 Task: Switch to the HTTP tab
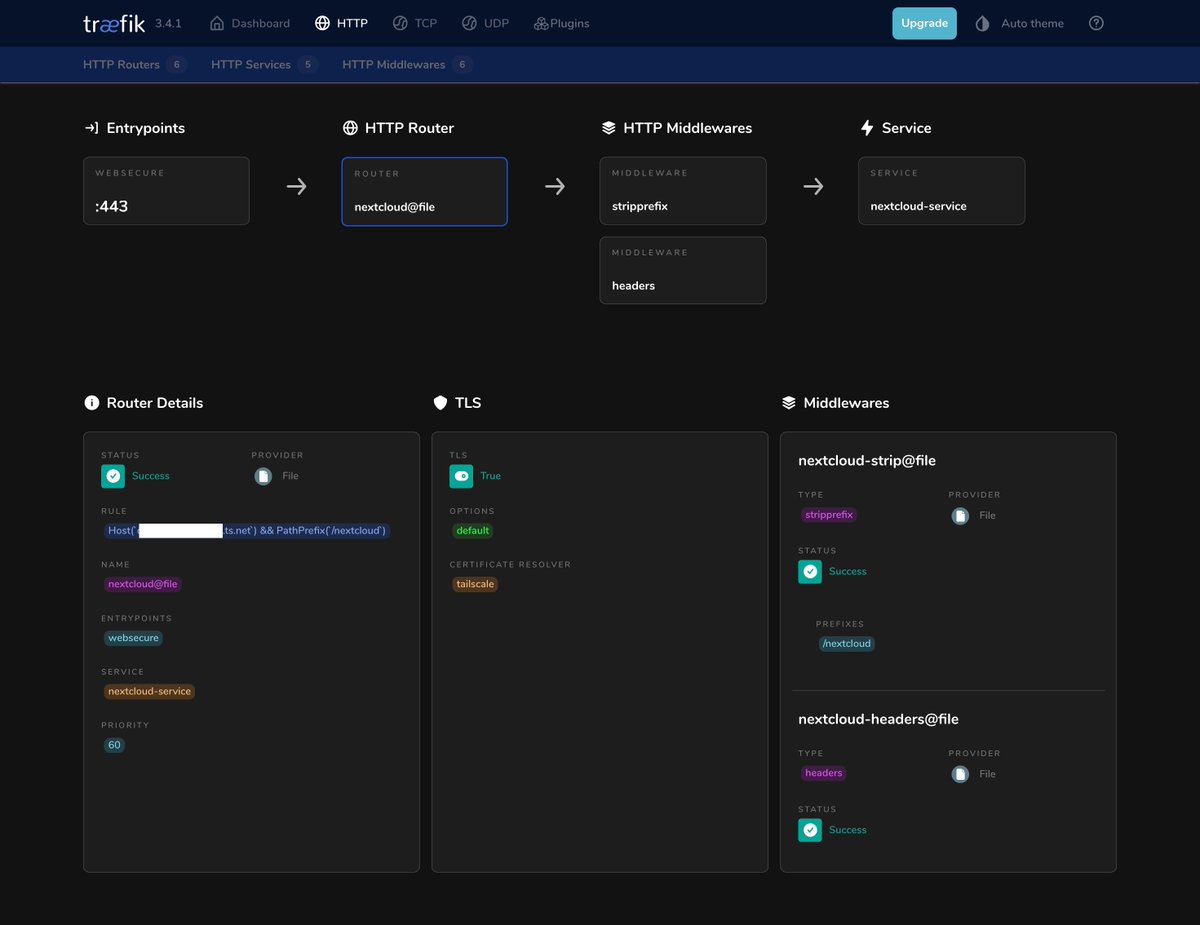pos(341,23)
